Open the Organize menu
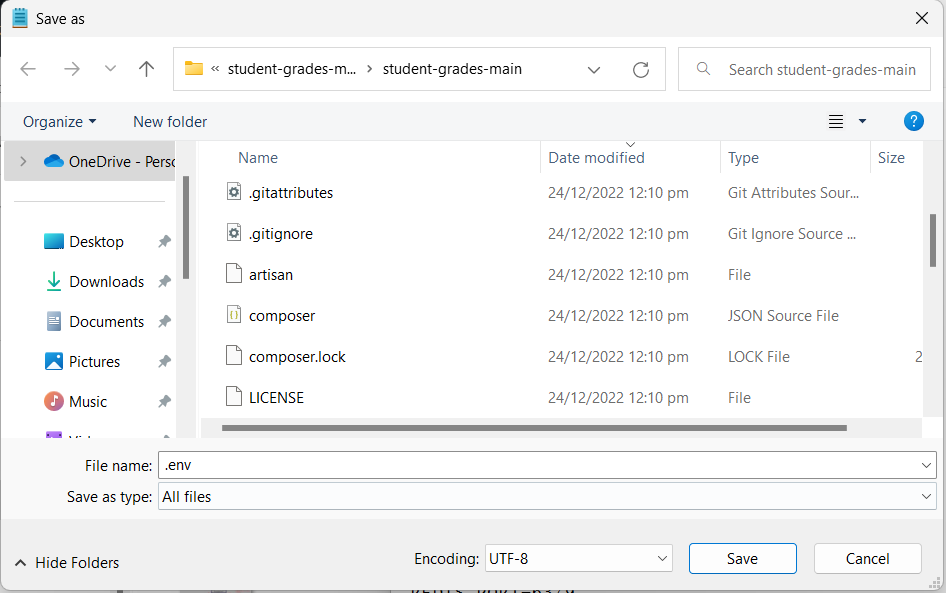This screenshot has width=946, height=593. [59, 122]
